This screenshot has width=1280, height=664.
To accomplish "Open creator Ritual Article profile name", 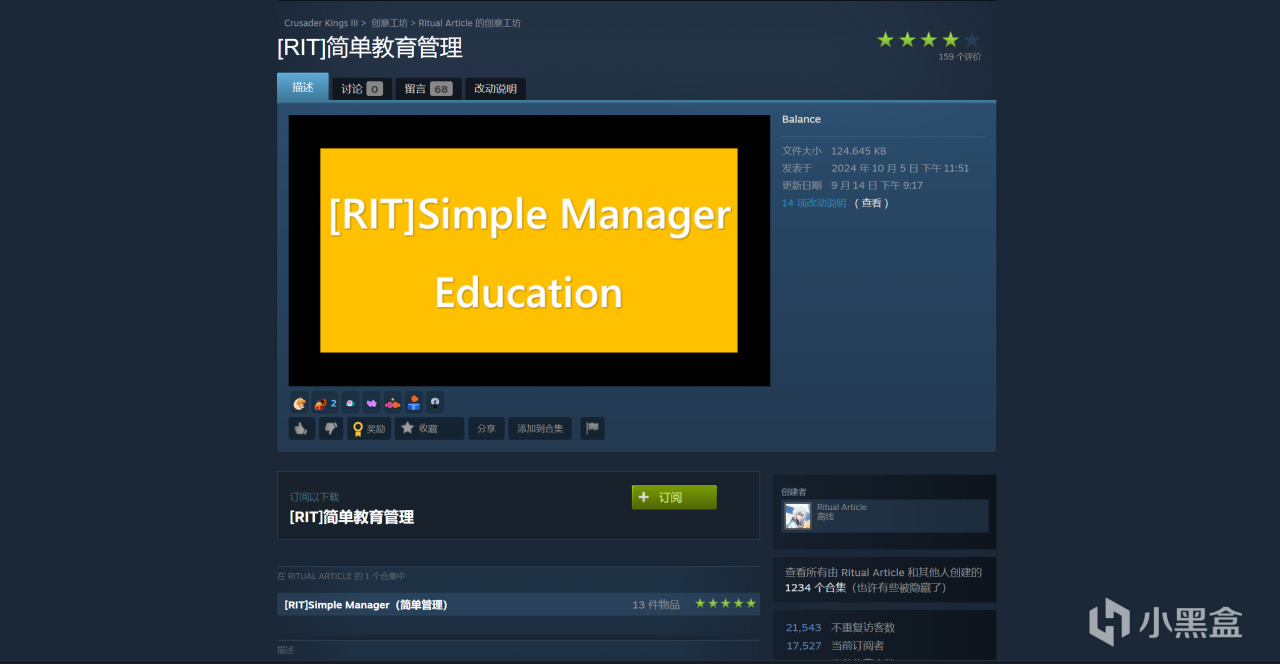I will (x=842, y=507).
